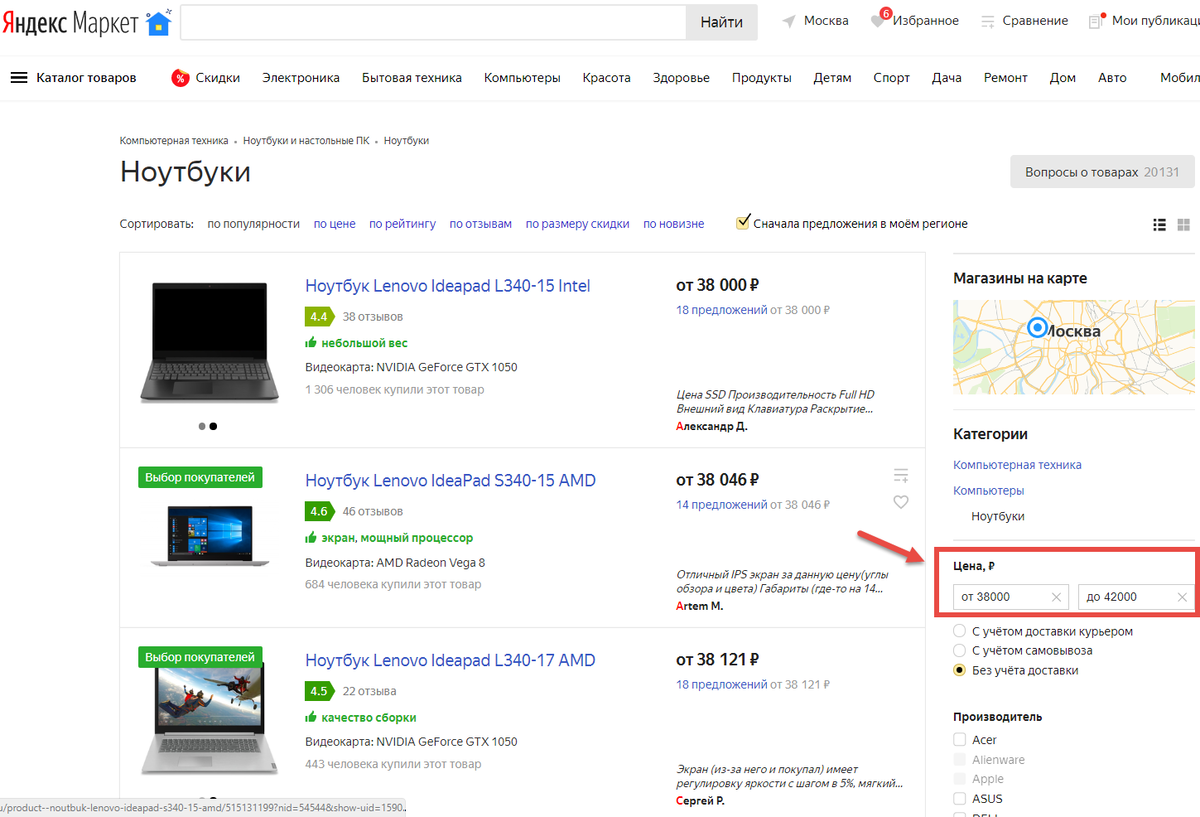Open the Электроника menu category
Image resolution: width=1200 pixels, height=817 pixels.
301,78
